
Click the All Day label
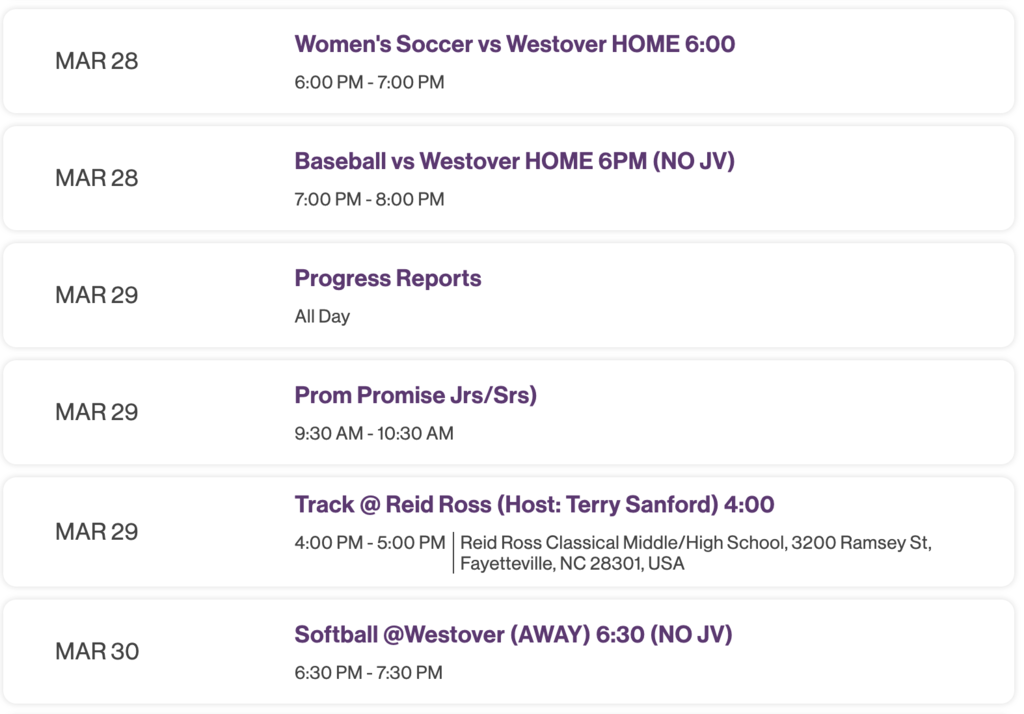pos(321,315)
